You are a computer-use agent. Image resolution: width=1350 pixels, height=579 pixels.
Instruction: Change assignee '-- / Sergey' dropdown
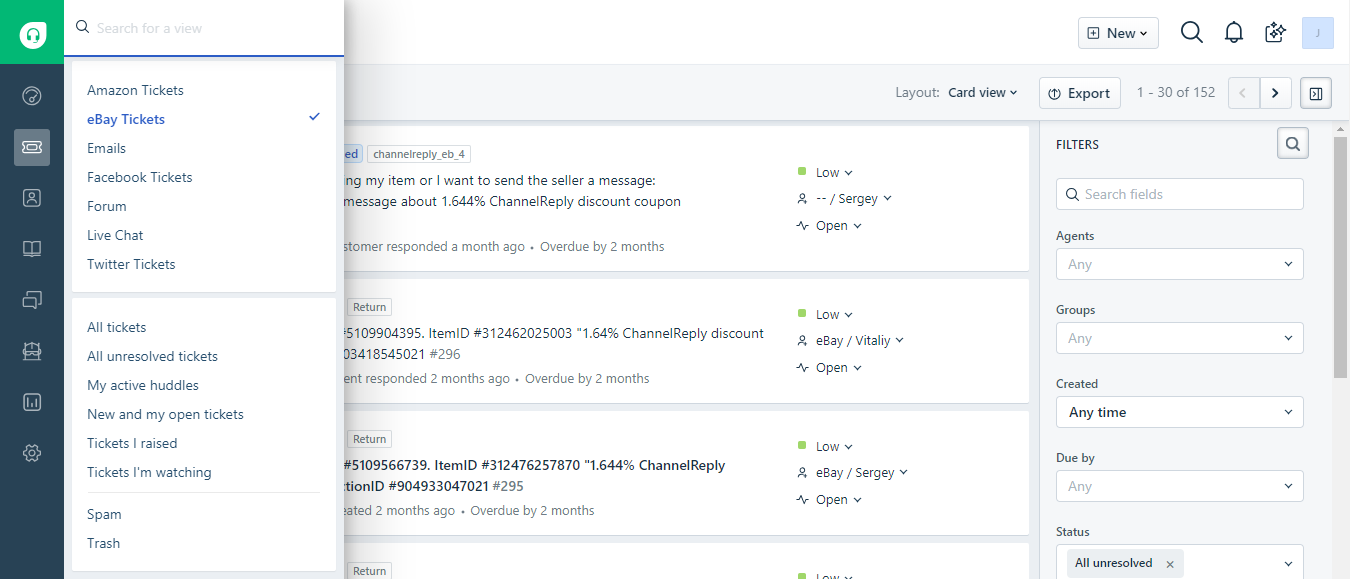click(x=845, y=199)
